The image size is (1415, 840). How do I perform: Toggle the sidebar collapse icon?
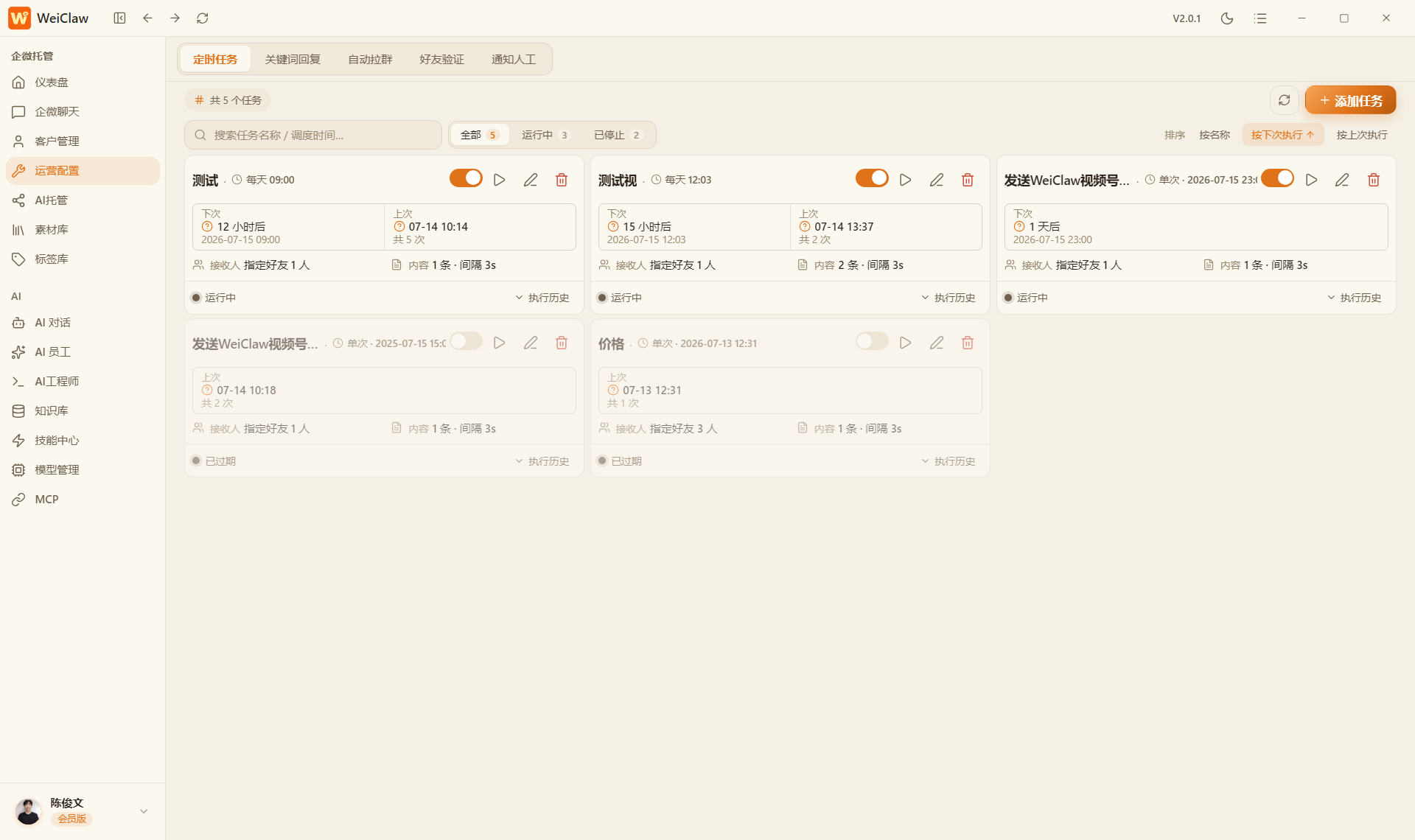tap(119, 18)
